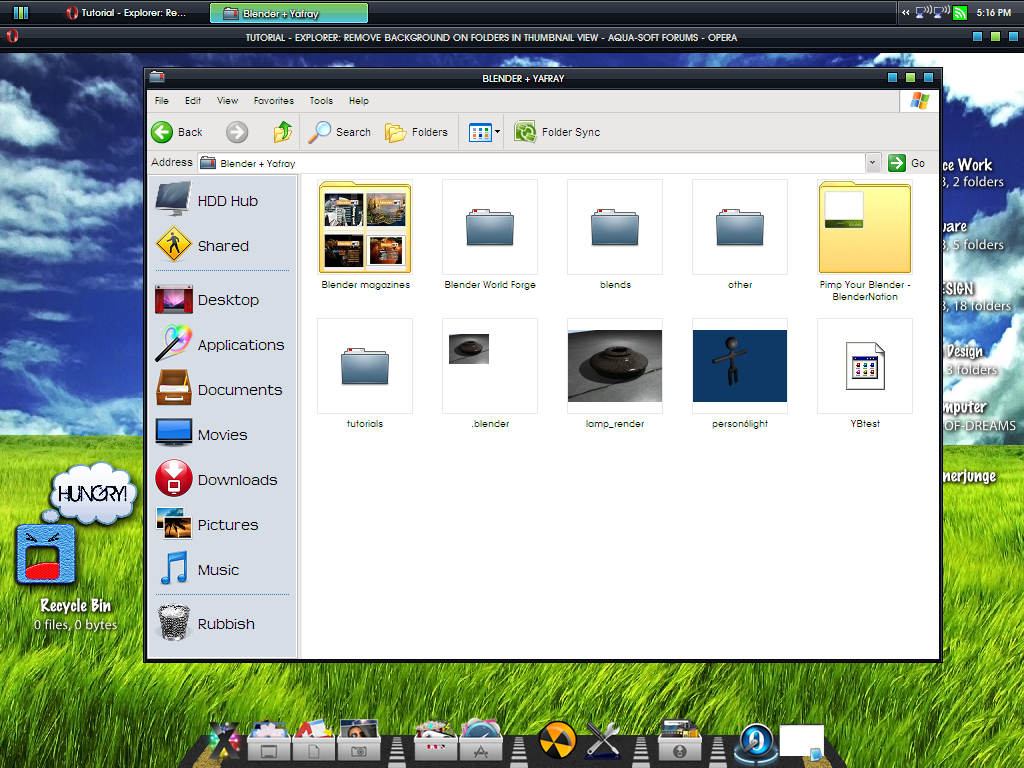Select the Blender World Forge folder
This screenshot has height=768, width=1024.
490,227
